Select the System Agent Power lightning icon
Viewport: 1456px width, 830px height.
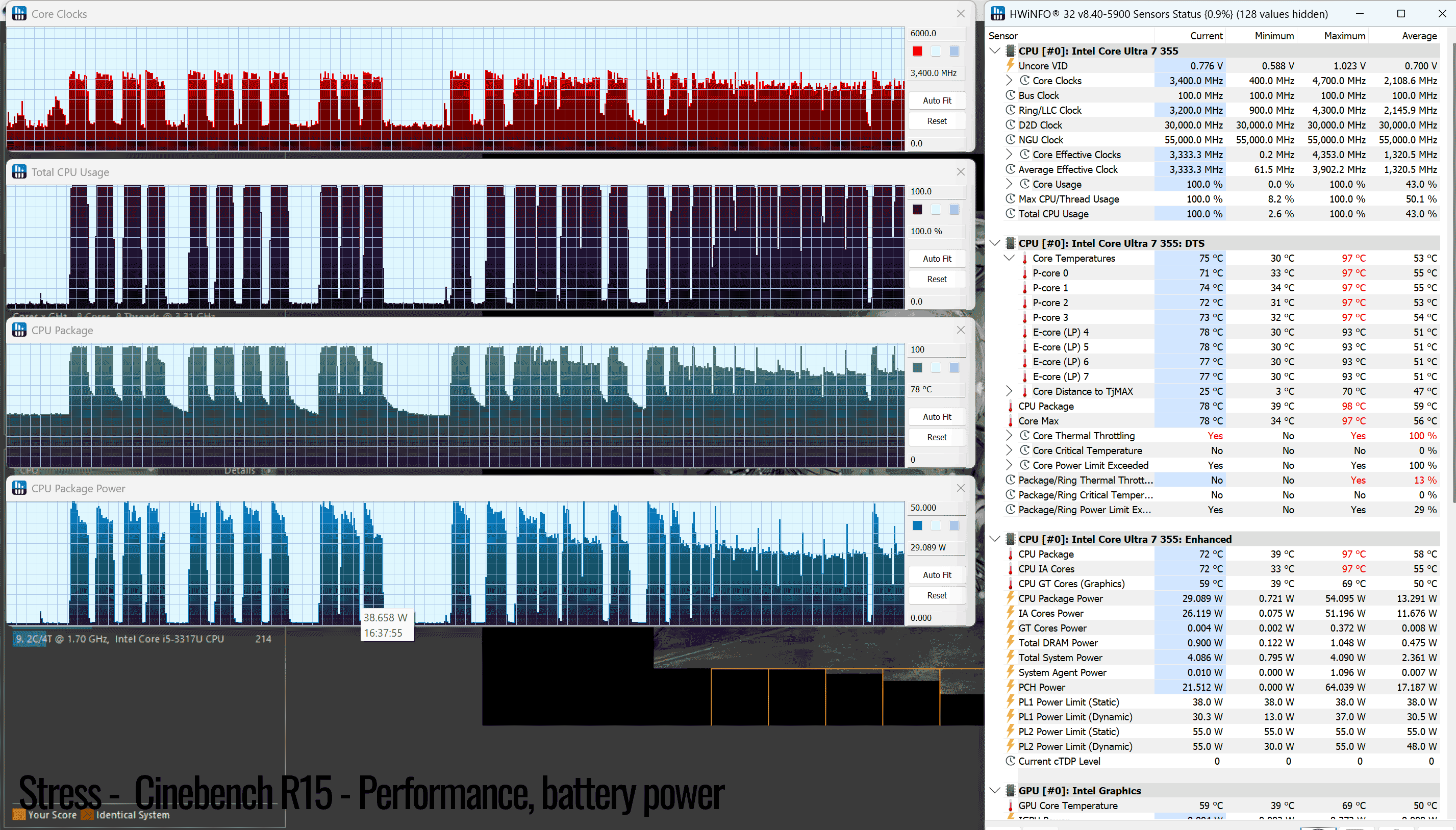[x=1010, y=673]
